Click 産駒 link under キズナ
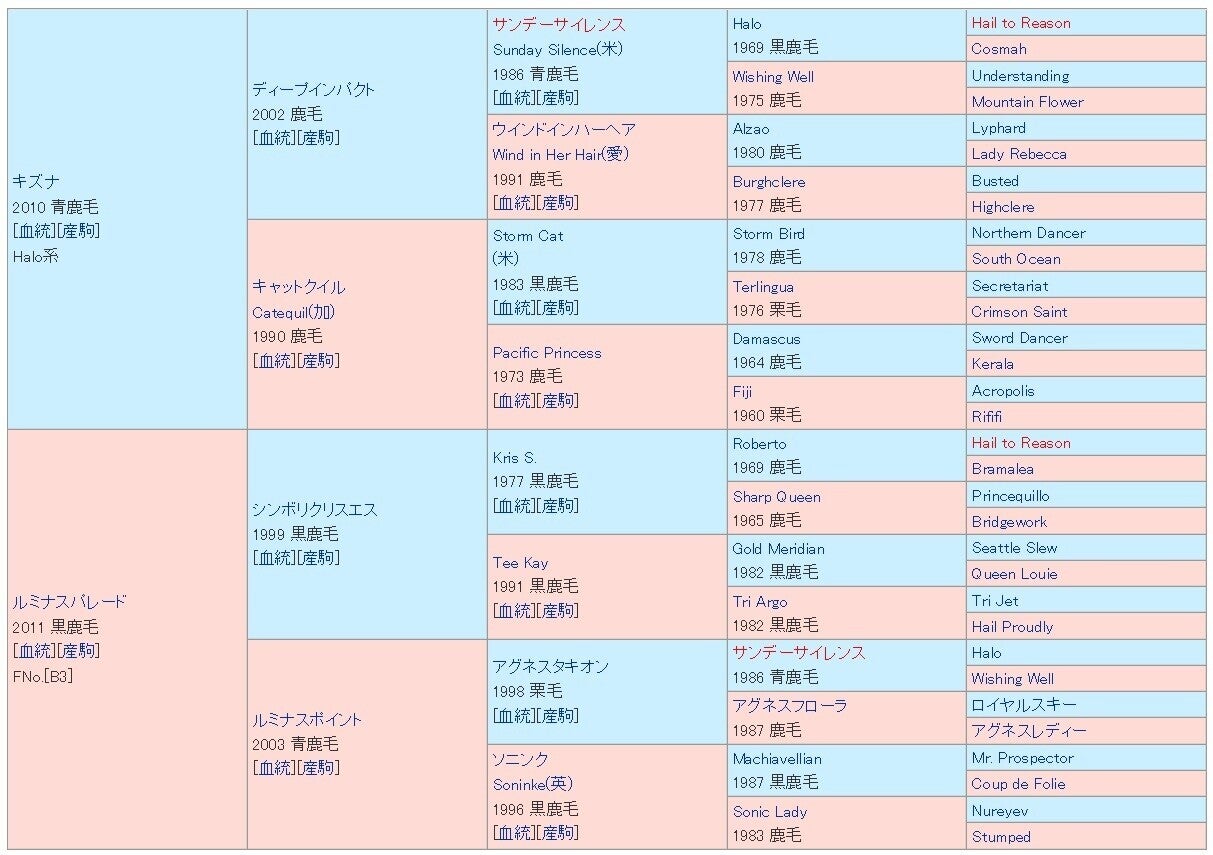The image size is (1213, 855). coord(80,231)
